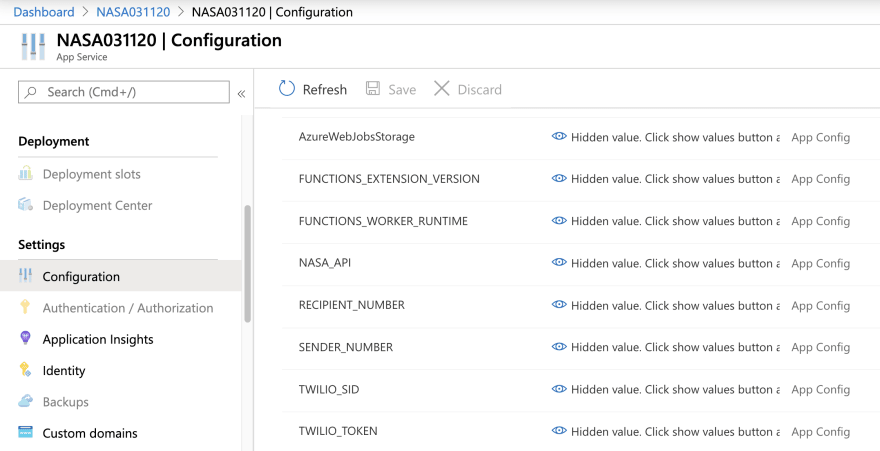Open the TWILIO_TOKEN setting row

(581, 431)
